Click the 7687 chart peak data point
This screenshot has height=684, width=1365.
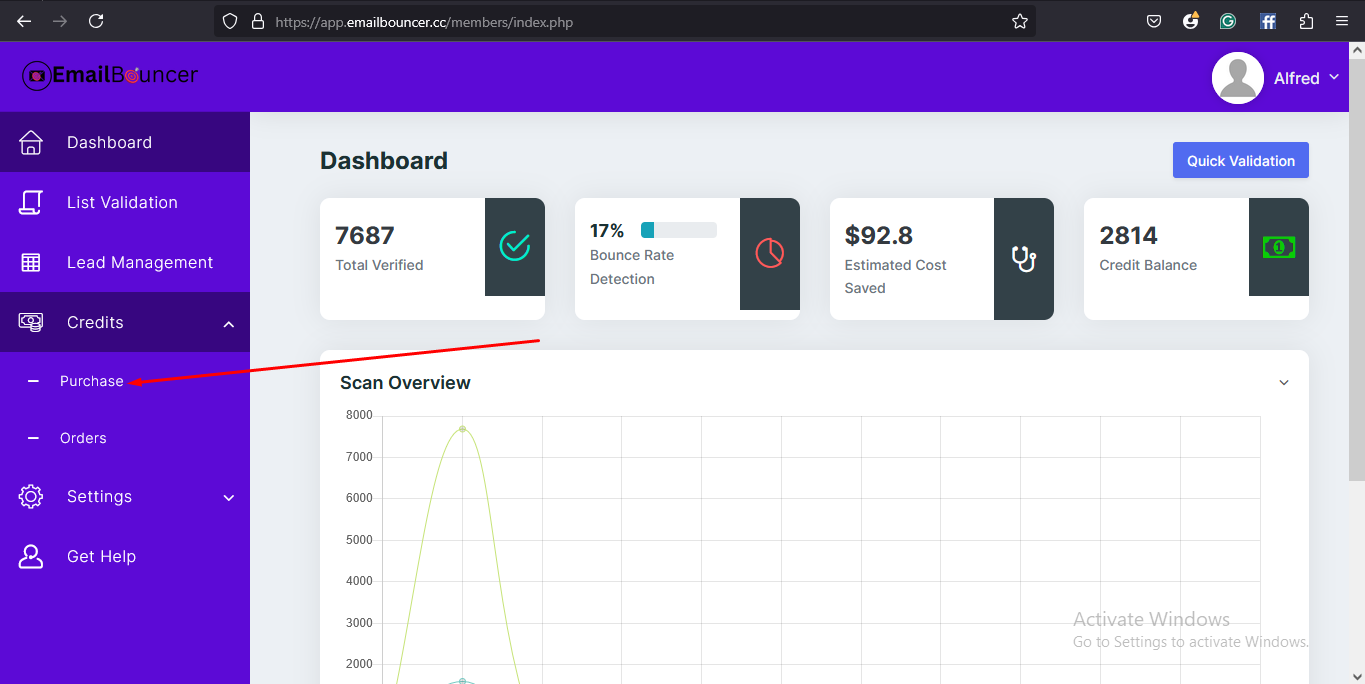point(462,429)
